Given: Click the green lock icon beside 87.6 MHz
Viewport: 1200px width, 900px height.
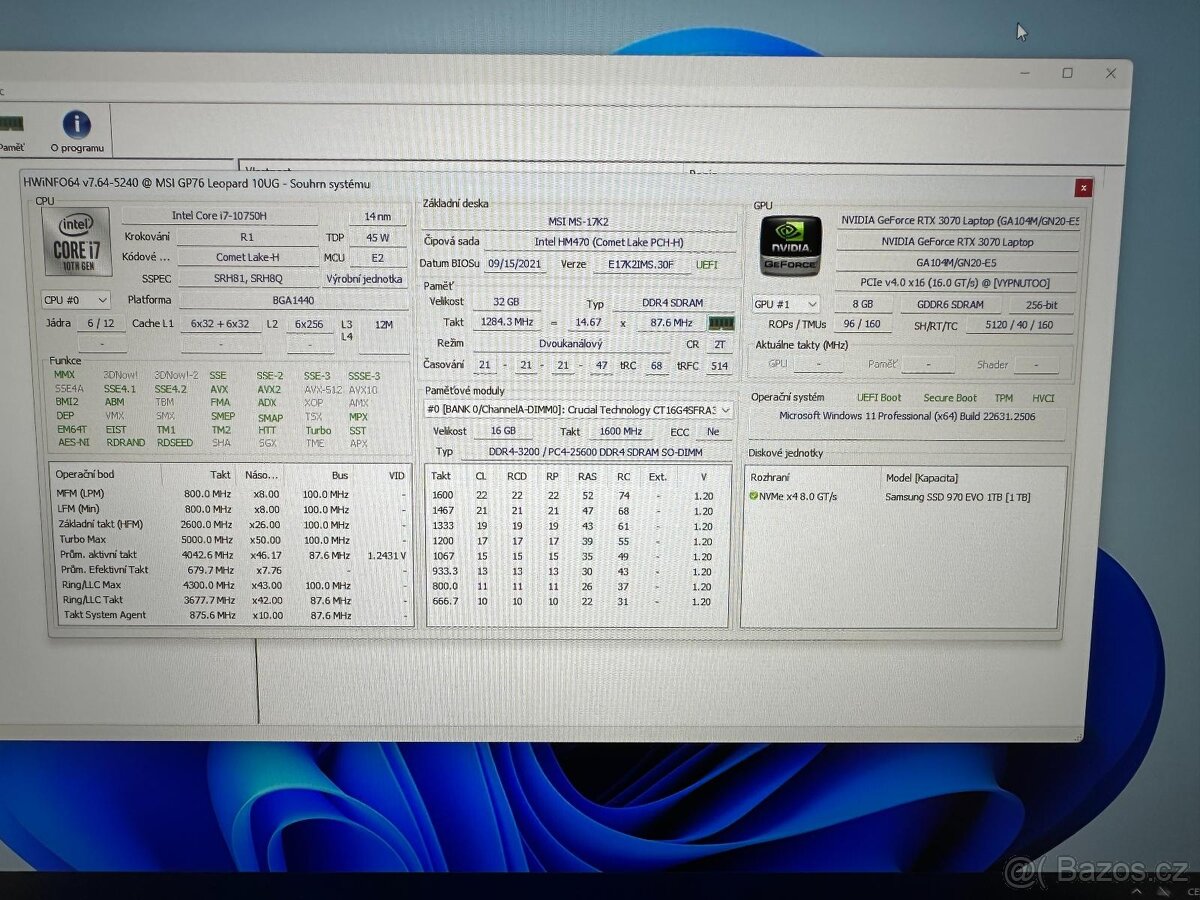Looking at the screenshot, I should (x=721, y=322).
